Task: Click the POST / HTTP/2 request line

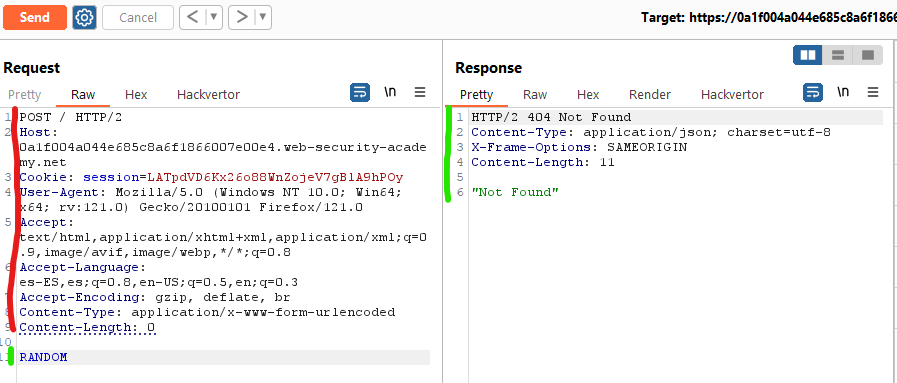Action: pos(70,118)
